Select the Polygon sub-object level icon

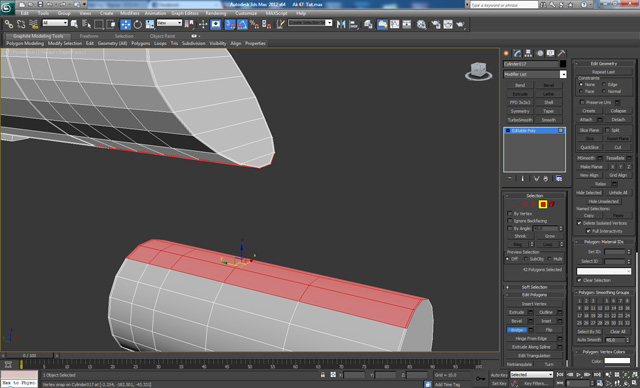(543, 204)
